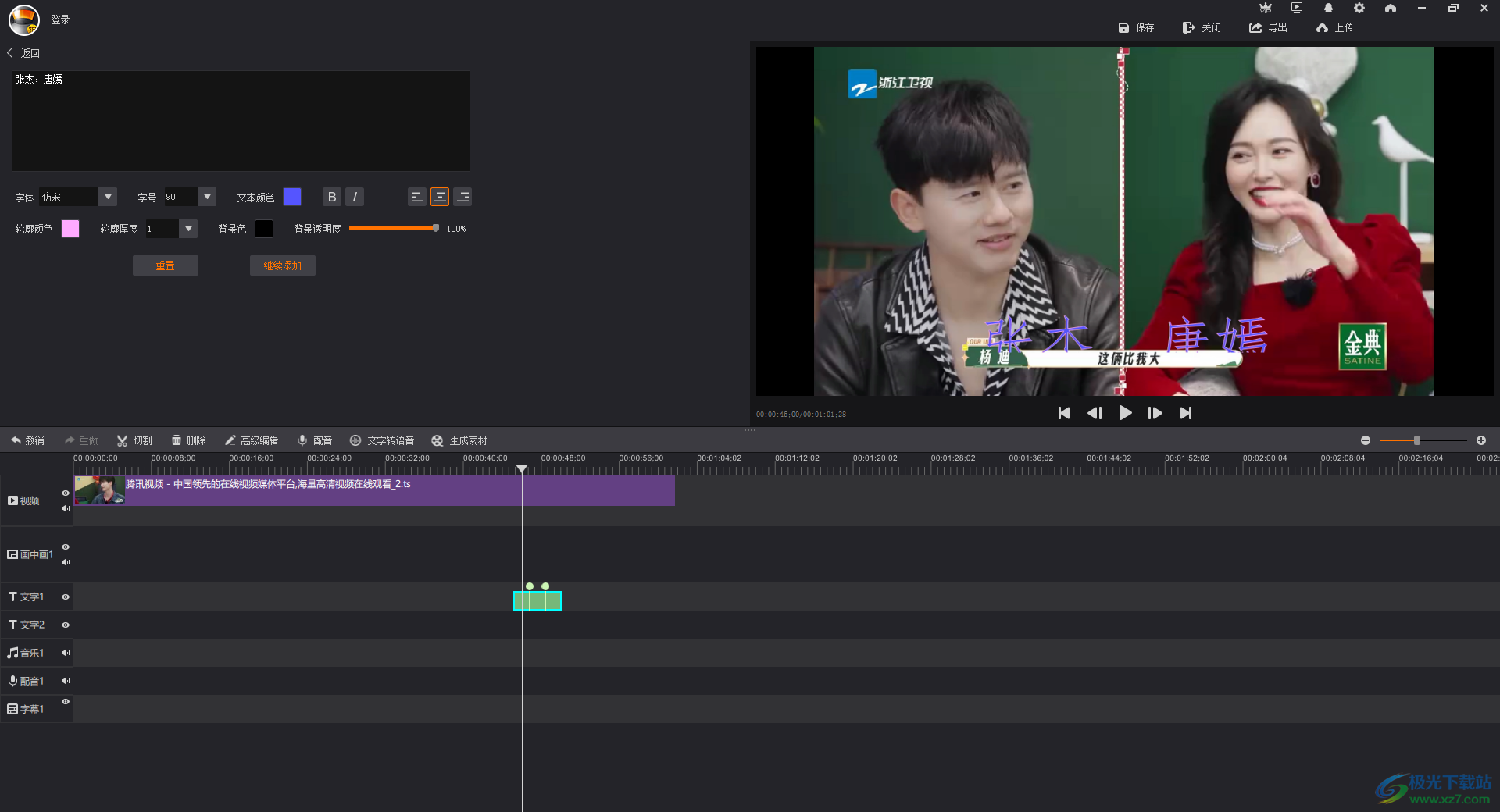Click 撤销 undo in timeline toolbar
Viewport: 1500px width, 812px height.
point(27,440)
